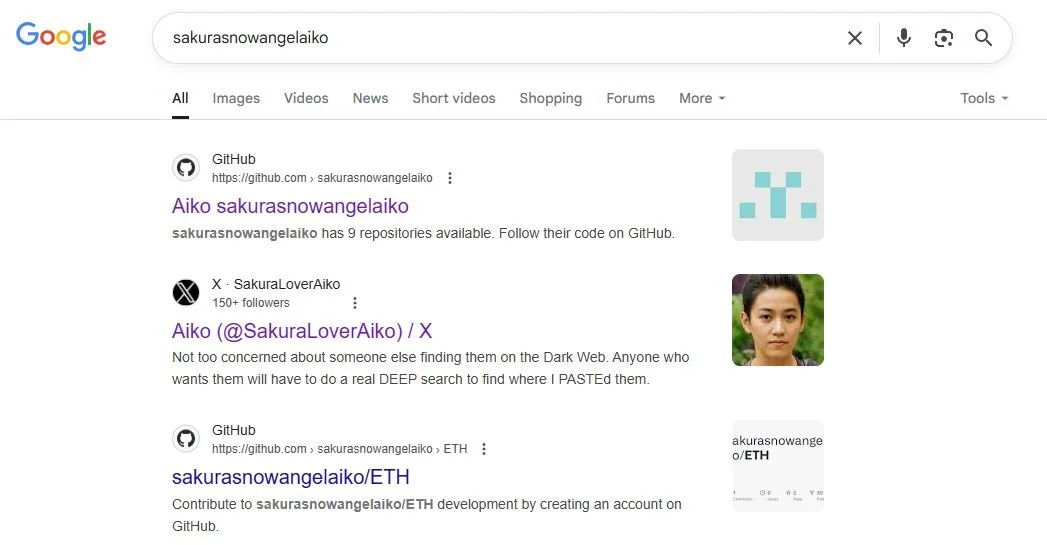The height and width of the screenshot is (545, 1047).
Task: Switch to the Videos tab
Action: click(306, 98)
